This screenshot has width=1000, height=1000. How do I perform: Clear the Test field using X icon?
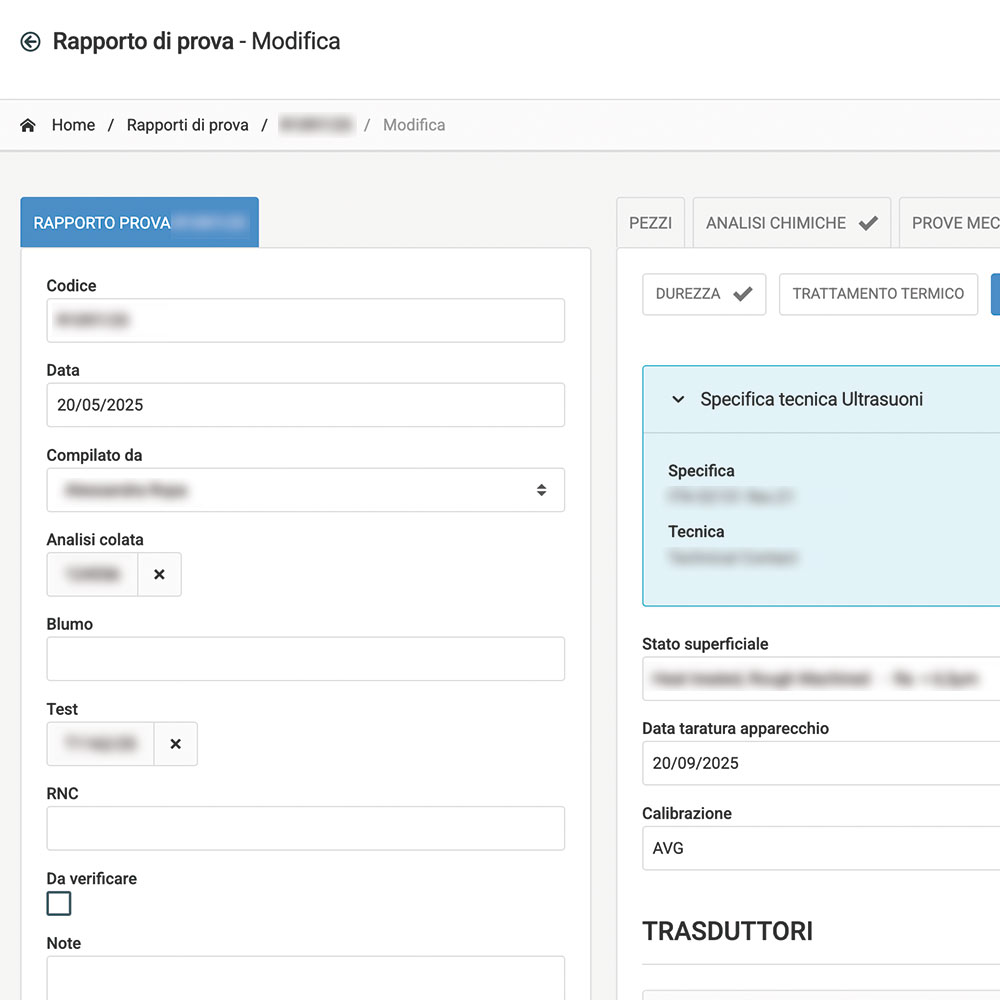pos(175,744)
